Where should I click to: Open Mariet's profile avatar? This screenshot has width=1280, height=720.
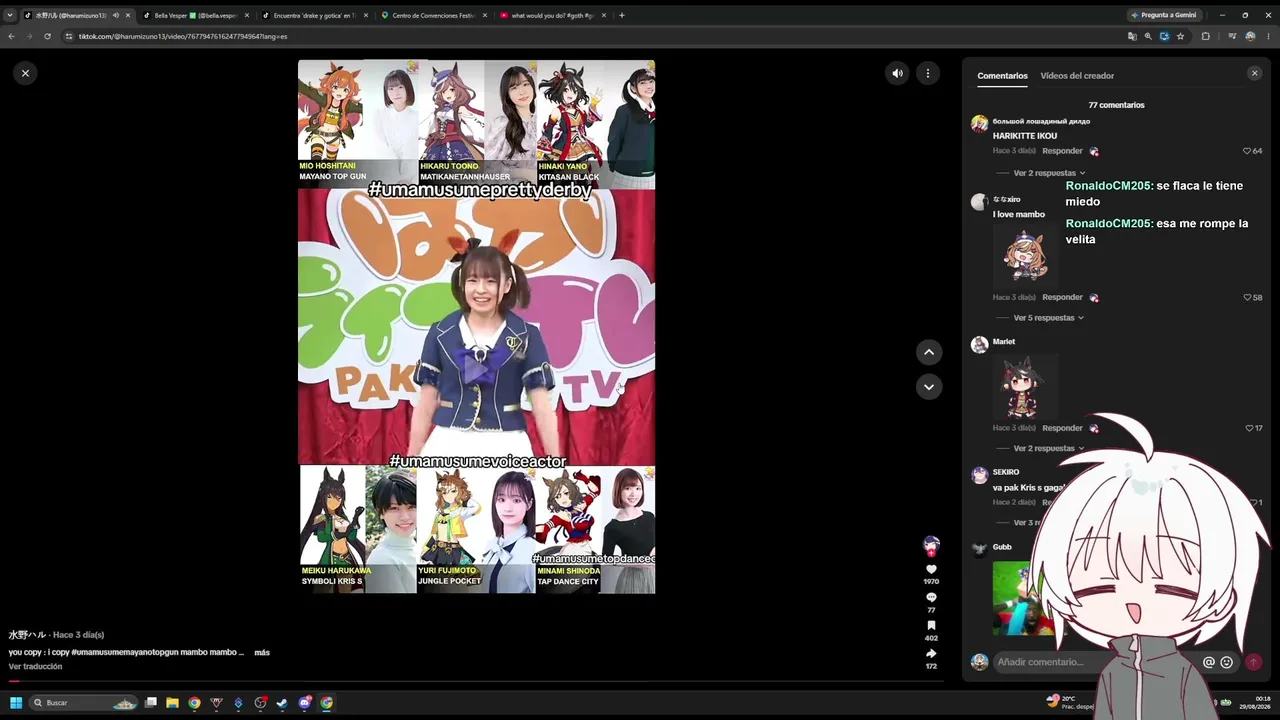[979, 344]
